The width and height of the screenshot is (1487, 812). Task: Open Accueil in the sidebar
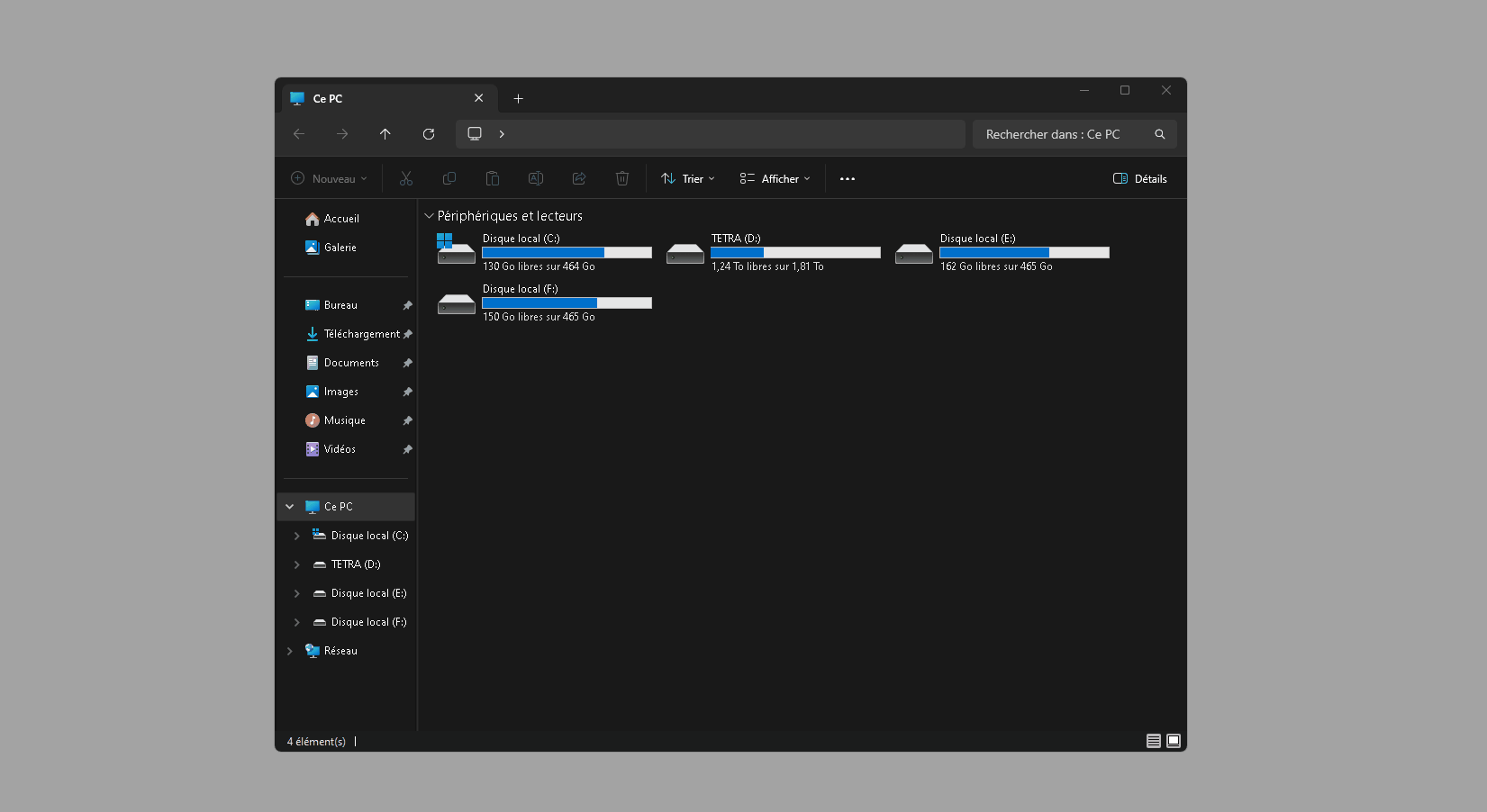[346, 219]
